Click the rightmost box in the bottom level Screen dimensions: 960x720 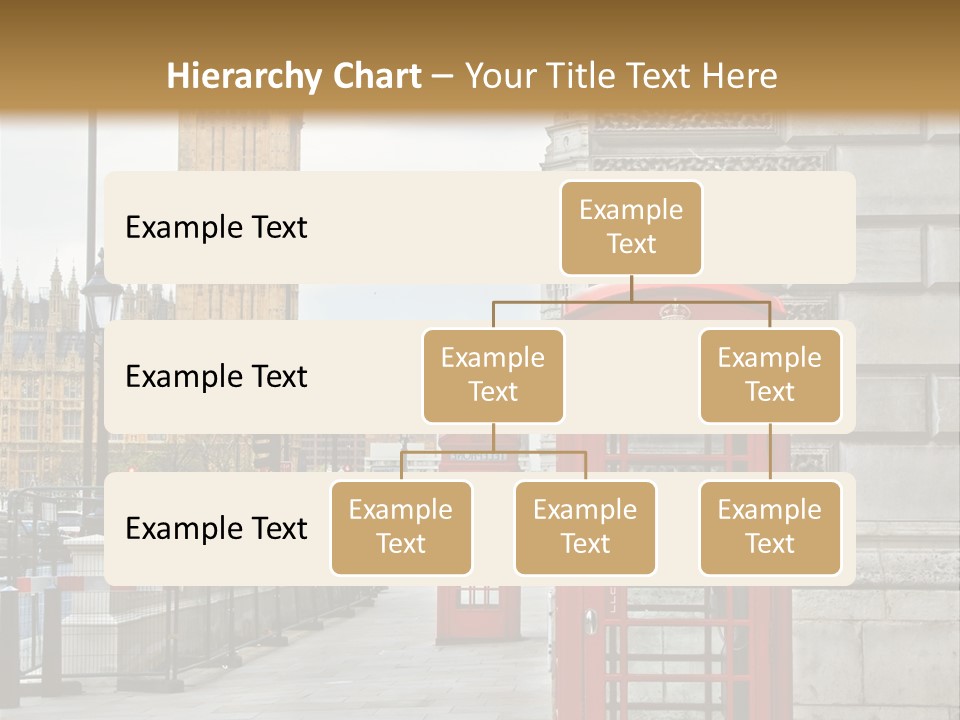[x=770, y=527]
